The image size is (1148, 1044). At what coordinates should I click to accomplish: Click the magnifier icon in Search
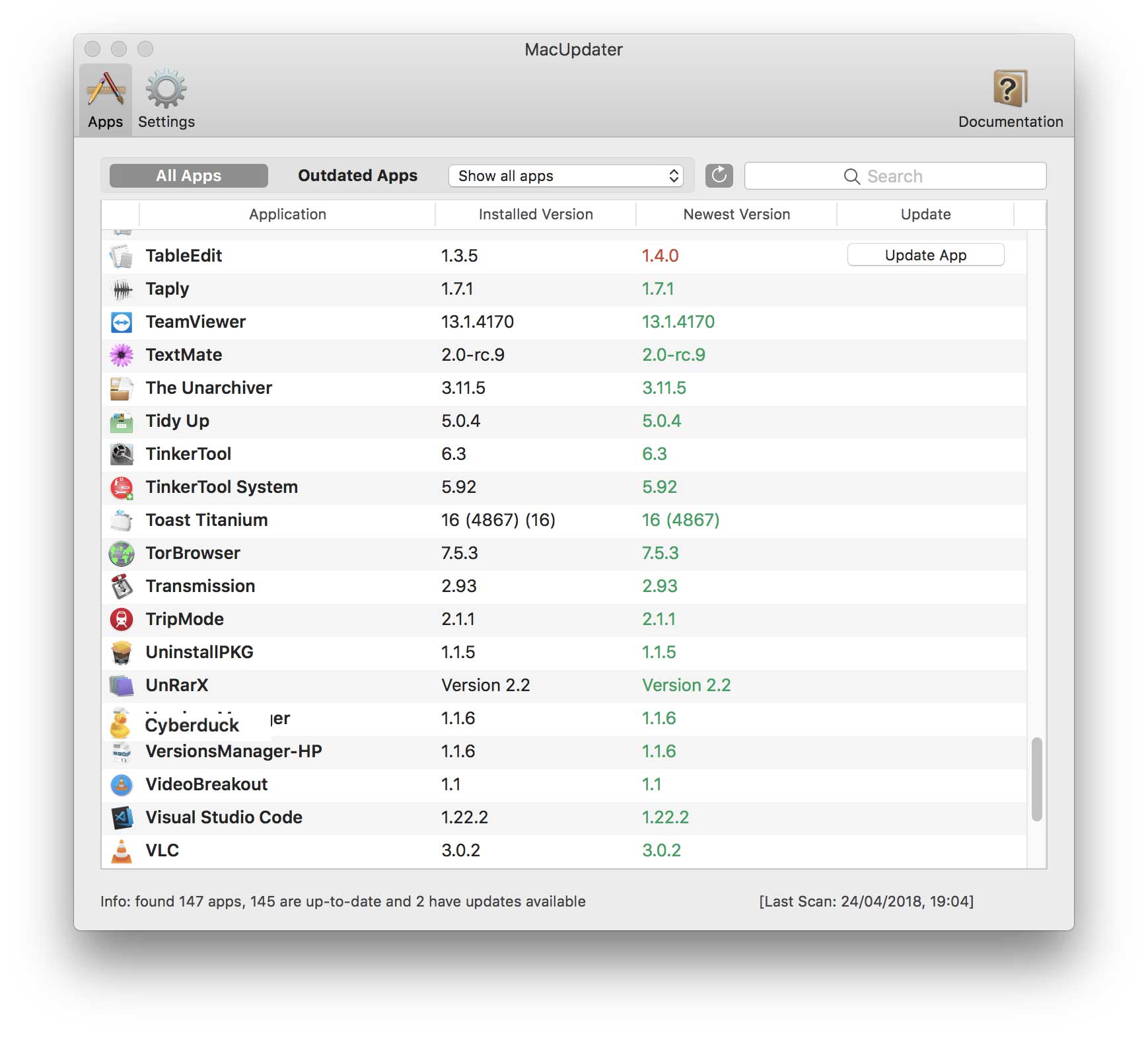point(852,176)
